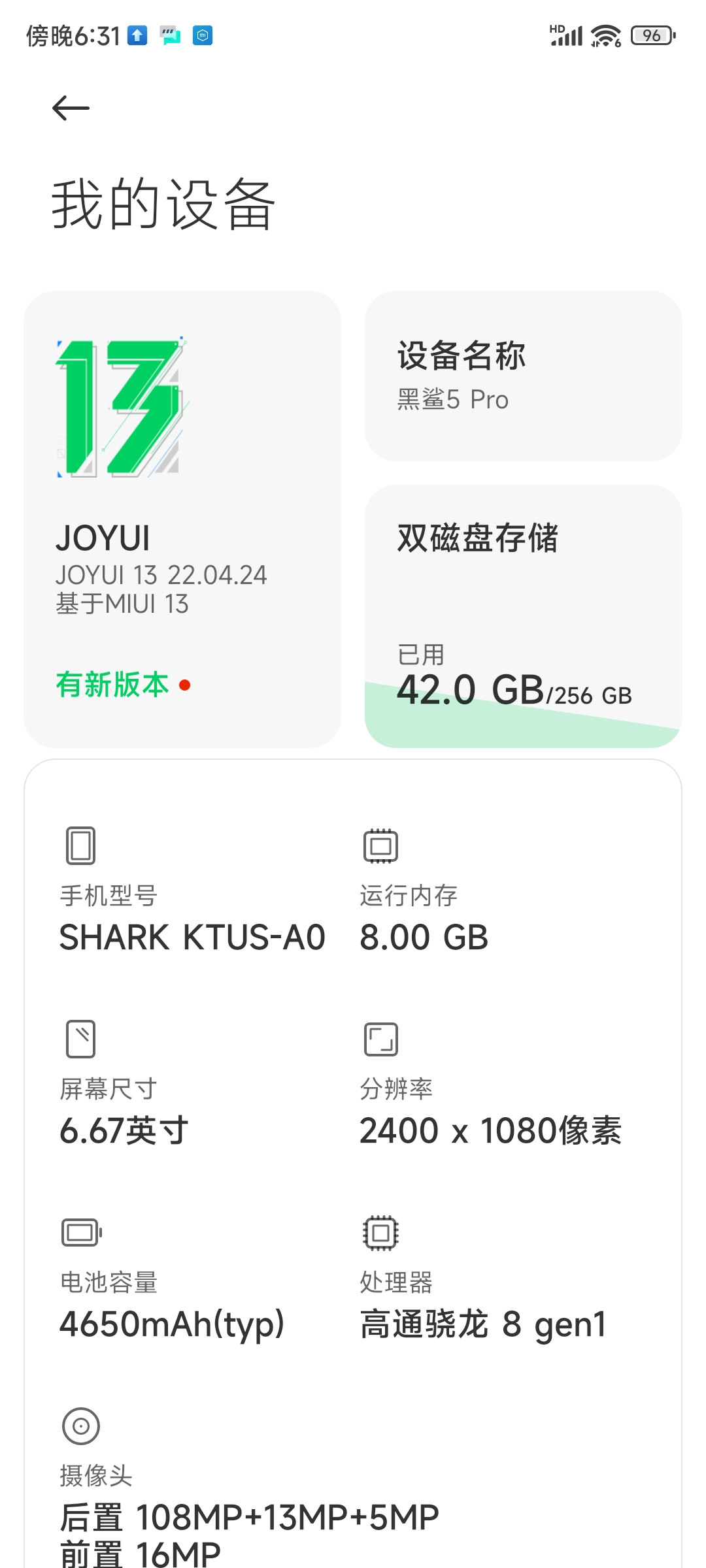Open the 双磁盘存储 storage card
This screenshot has width=706, height=1568.
coord(524,616)
